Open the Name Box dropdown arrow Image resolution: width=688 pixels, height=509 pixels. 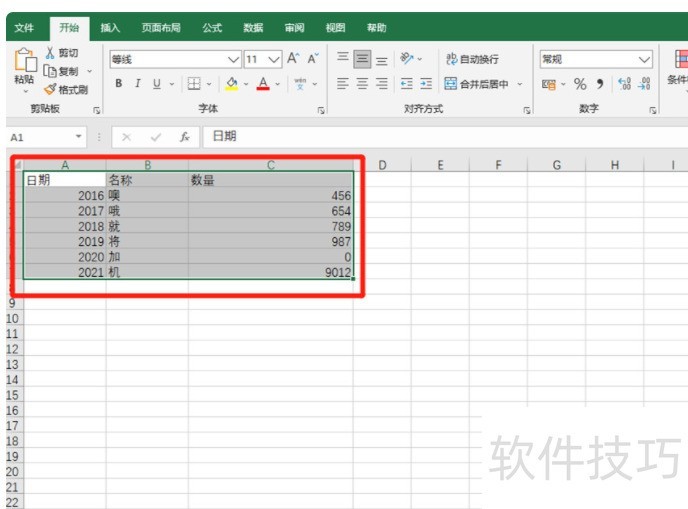click(80, 137)
